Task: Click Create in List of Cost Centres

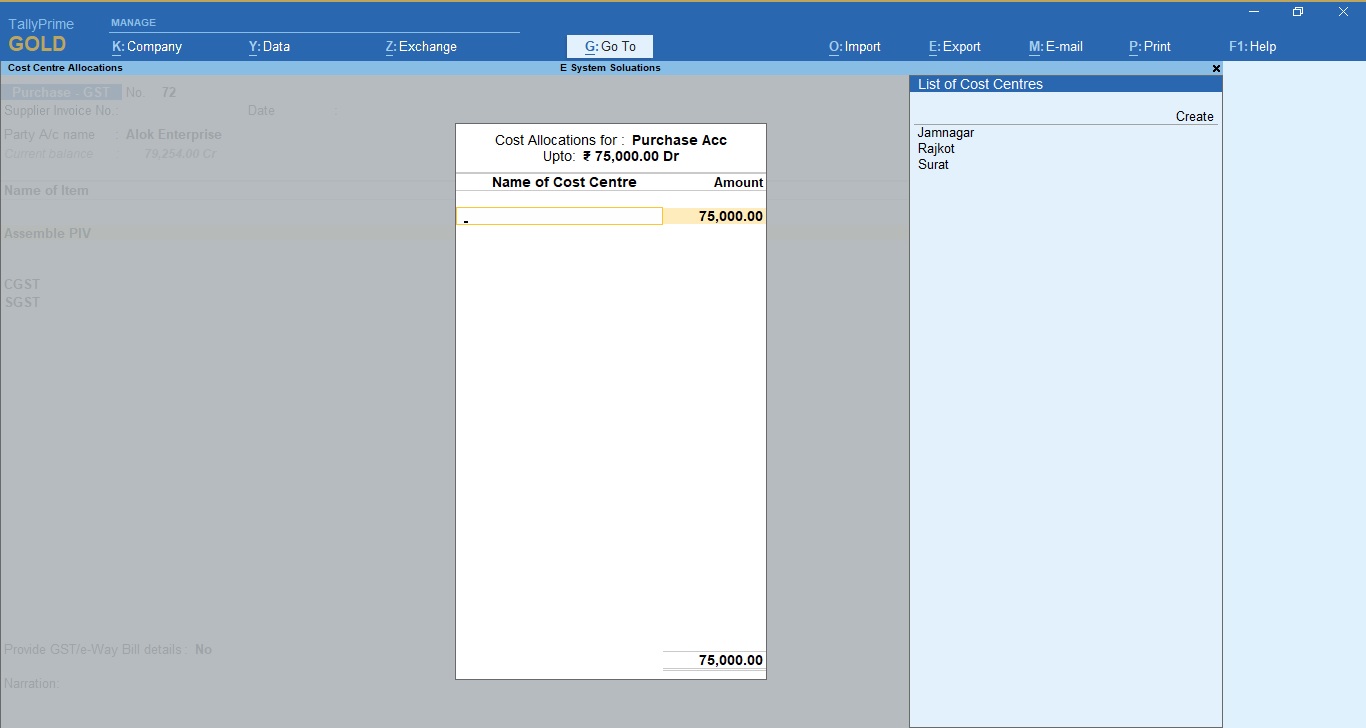Action: click(1194, 117)
